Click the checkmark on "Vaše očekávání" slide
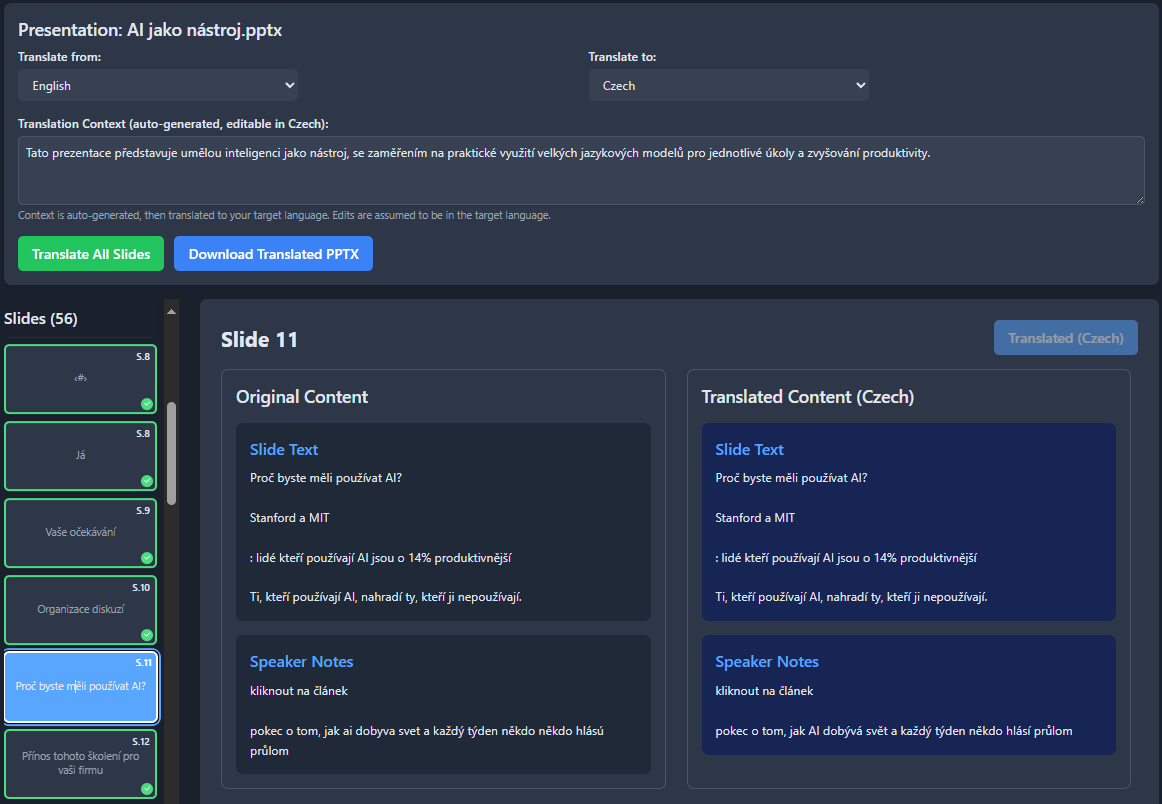Screen dimensions: 1162x804 (x=147, y=558)
